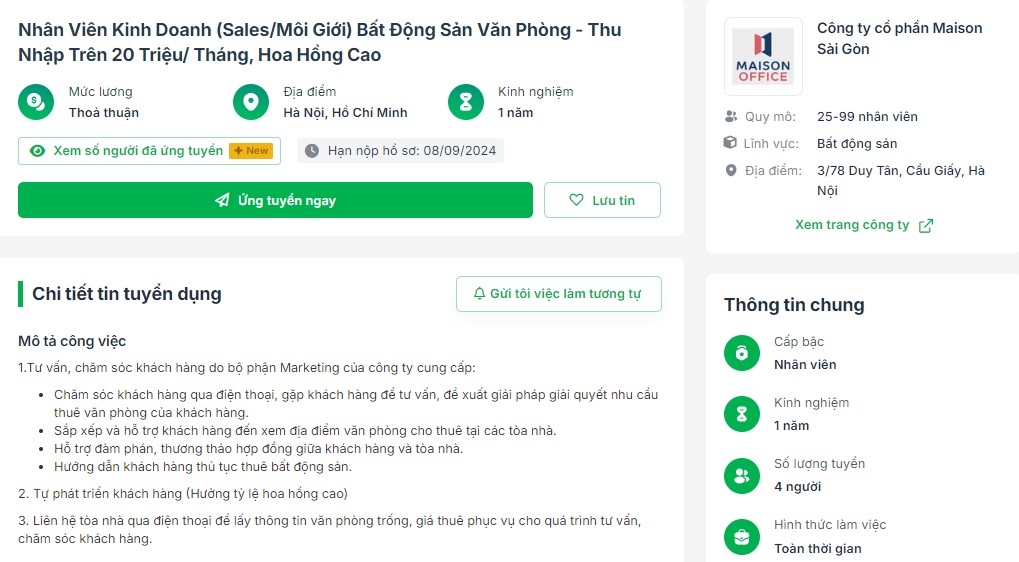The width and height of the screenshot is (1019, 562).
Task: Click the hourglass icon next to Kinh nghiệm header
Action: coord(466,102)
